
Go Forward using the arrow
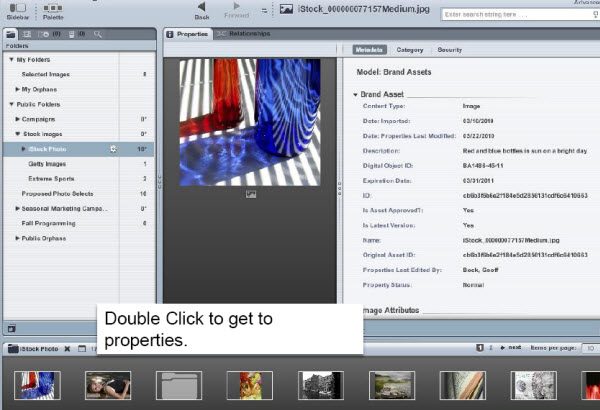(x=236, y=11)
